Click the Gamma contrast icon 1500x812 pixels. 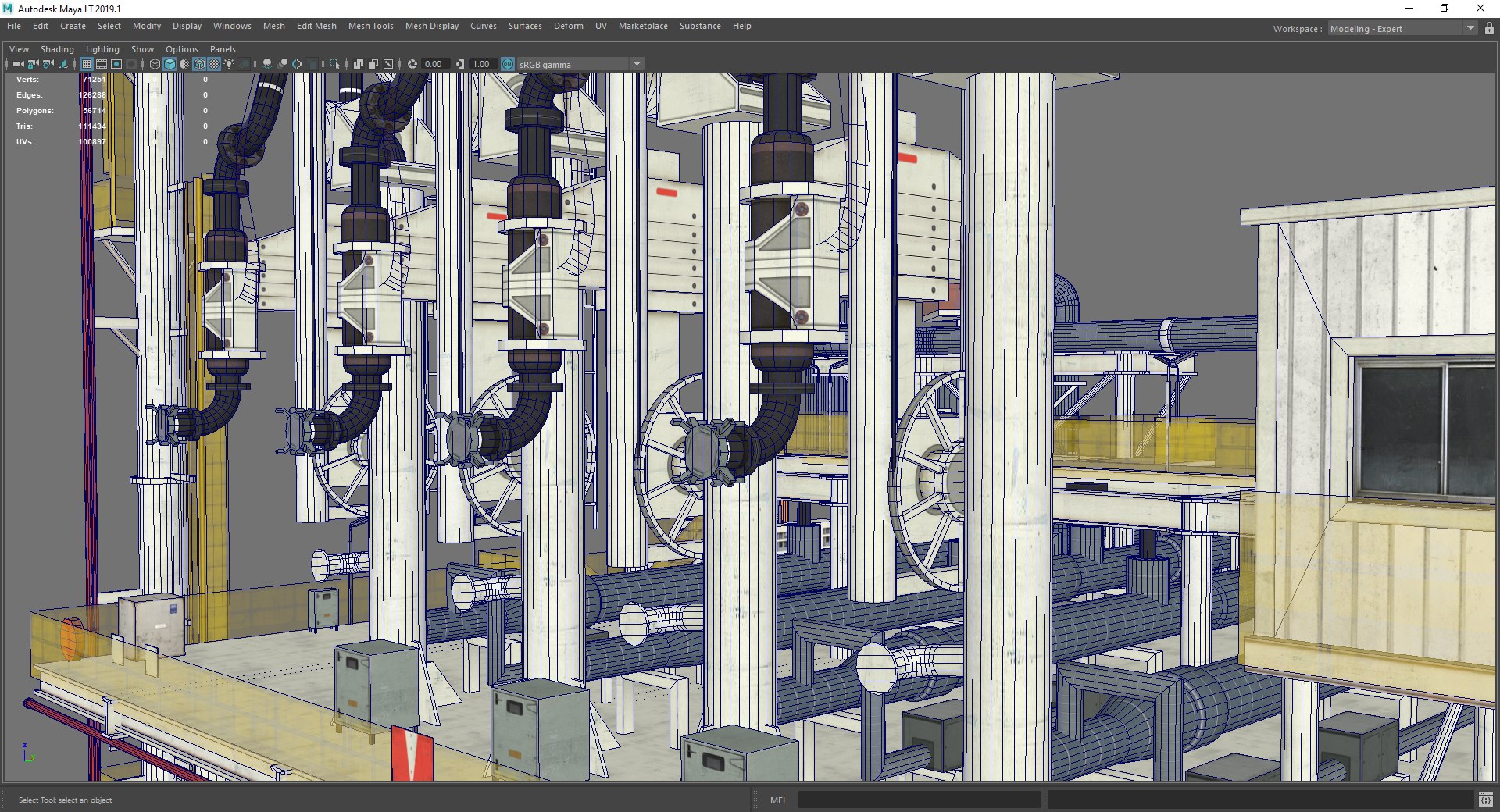click(x=460, y=64)
